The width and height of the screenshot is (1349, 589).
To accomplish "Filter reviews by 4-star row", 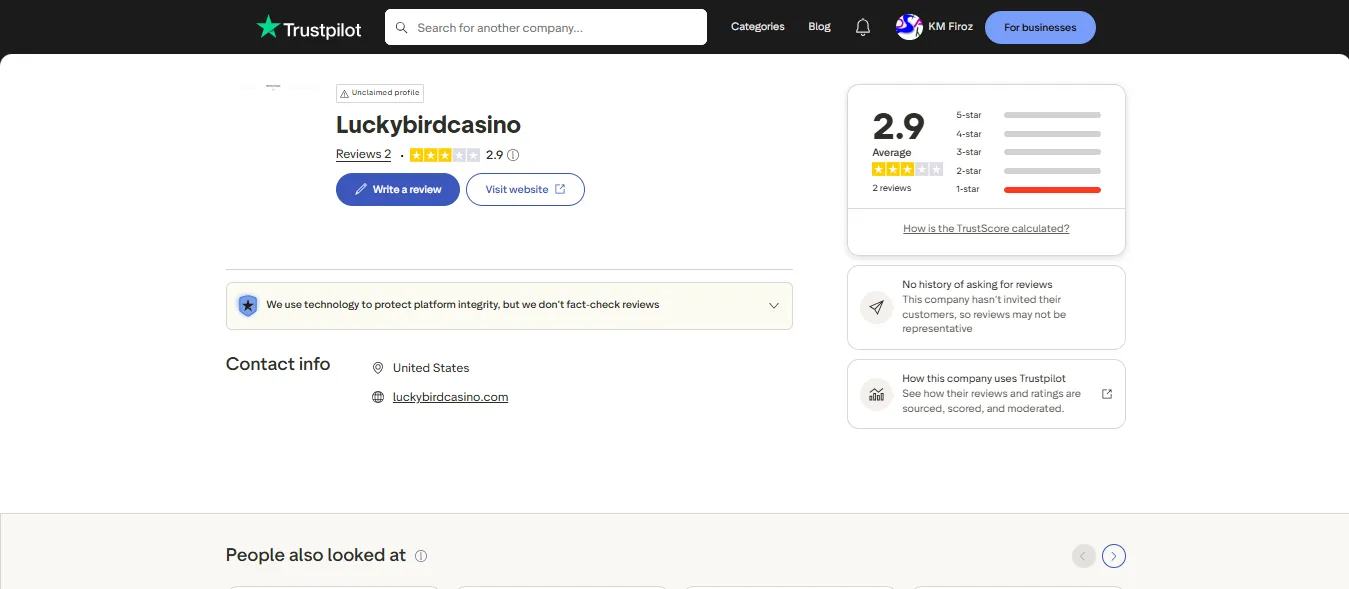I will pyautogui.click(x=1028, y=134).
